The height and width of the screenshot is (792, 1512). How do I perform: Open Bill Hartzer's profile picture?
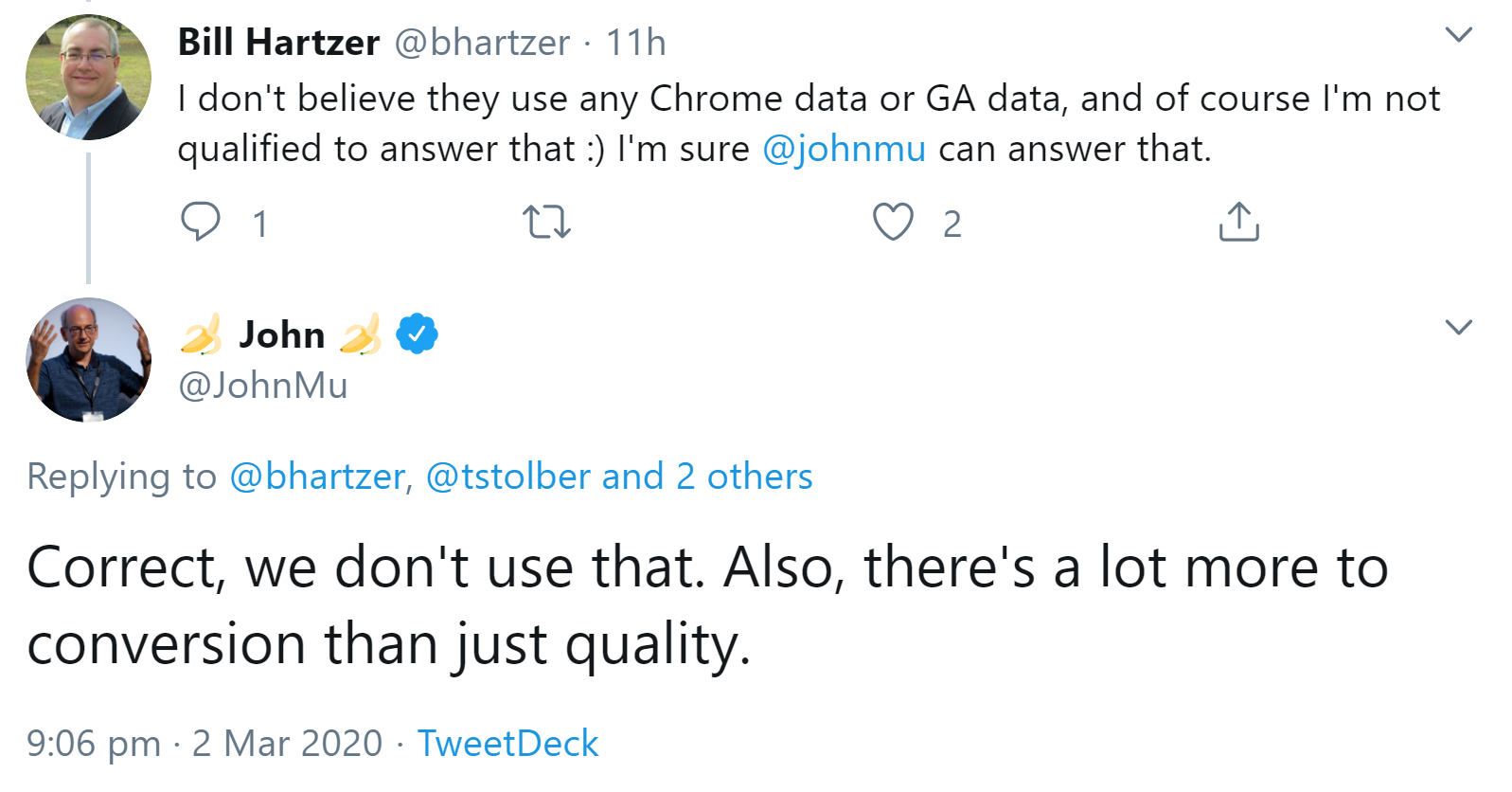[88, 76]
